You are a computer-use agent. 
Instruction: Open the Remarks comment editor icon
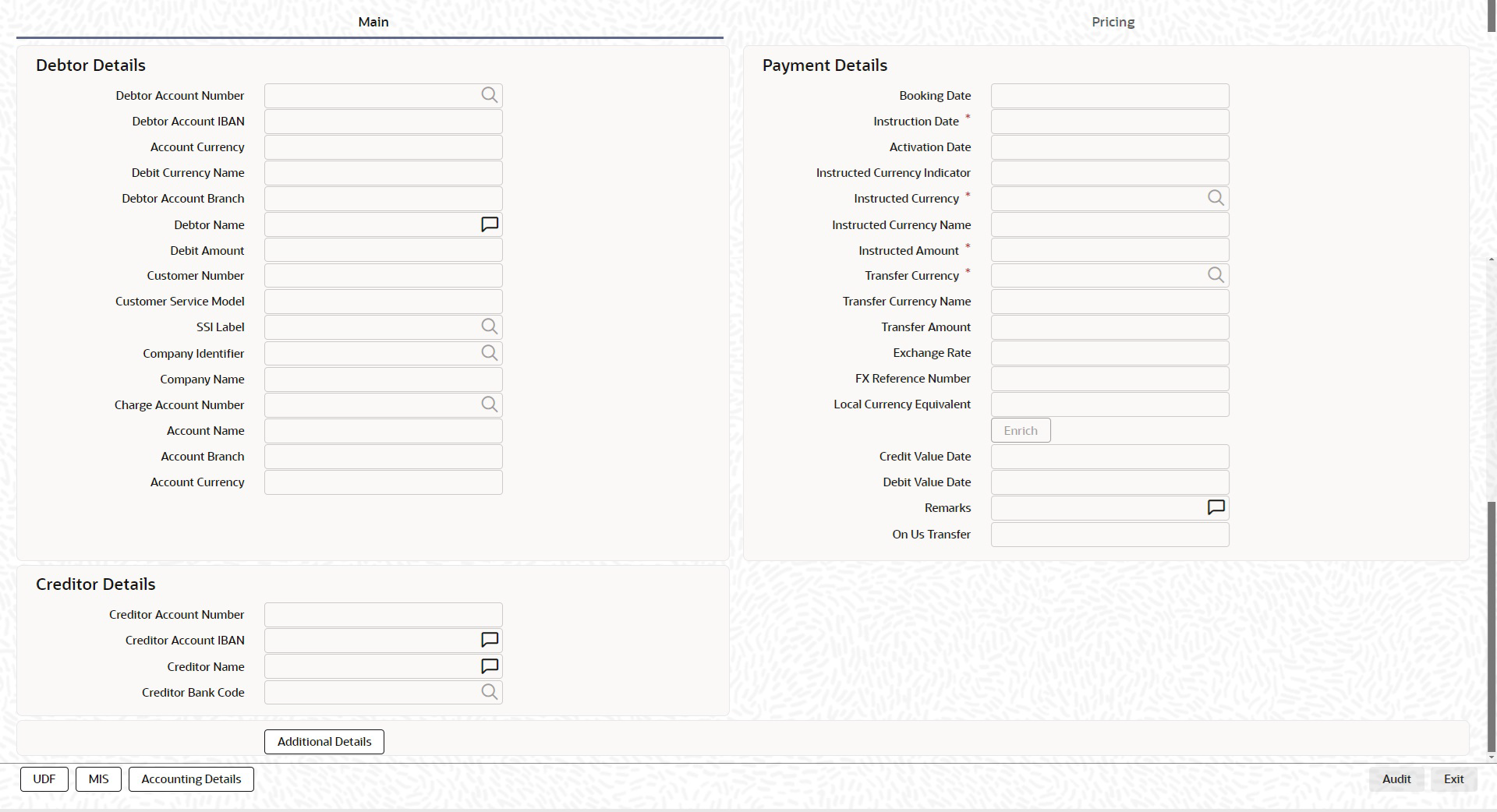point(1216,507)
